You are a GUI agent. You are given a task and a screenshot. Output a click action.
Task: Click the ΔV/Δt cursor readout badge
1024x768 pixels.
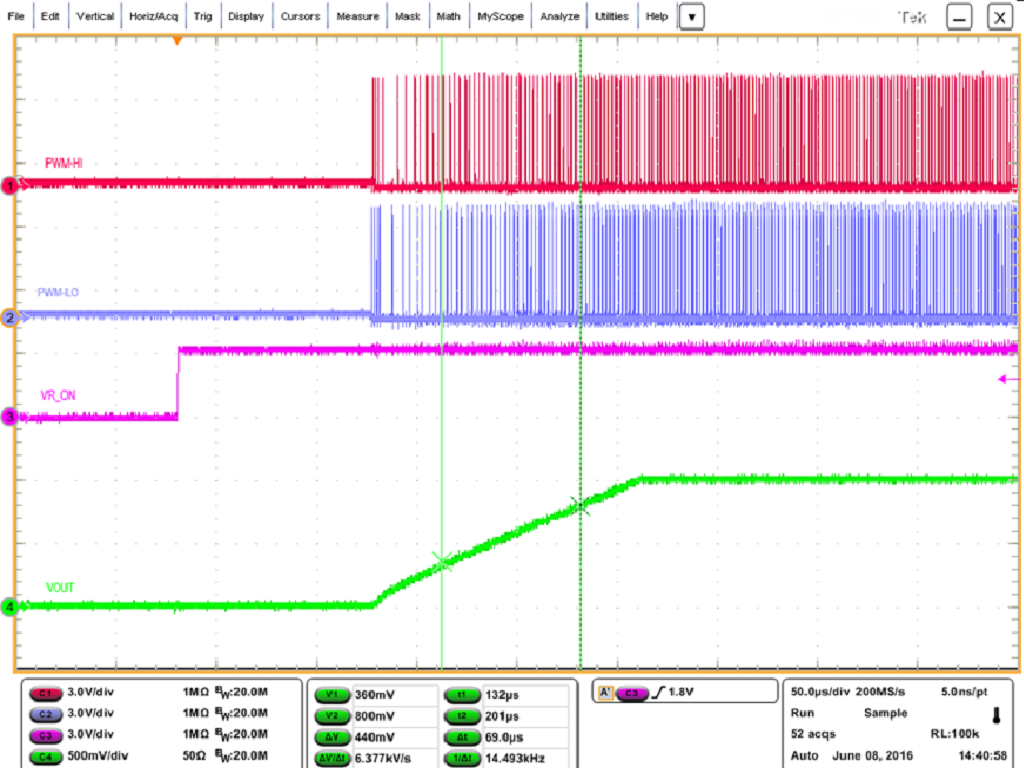click(332, 757)
